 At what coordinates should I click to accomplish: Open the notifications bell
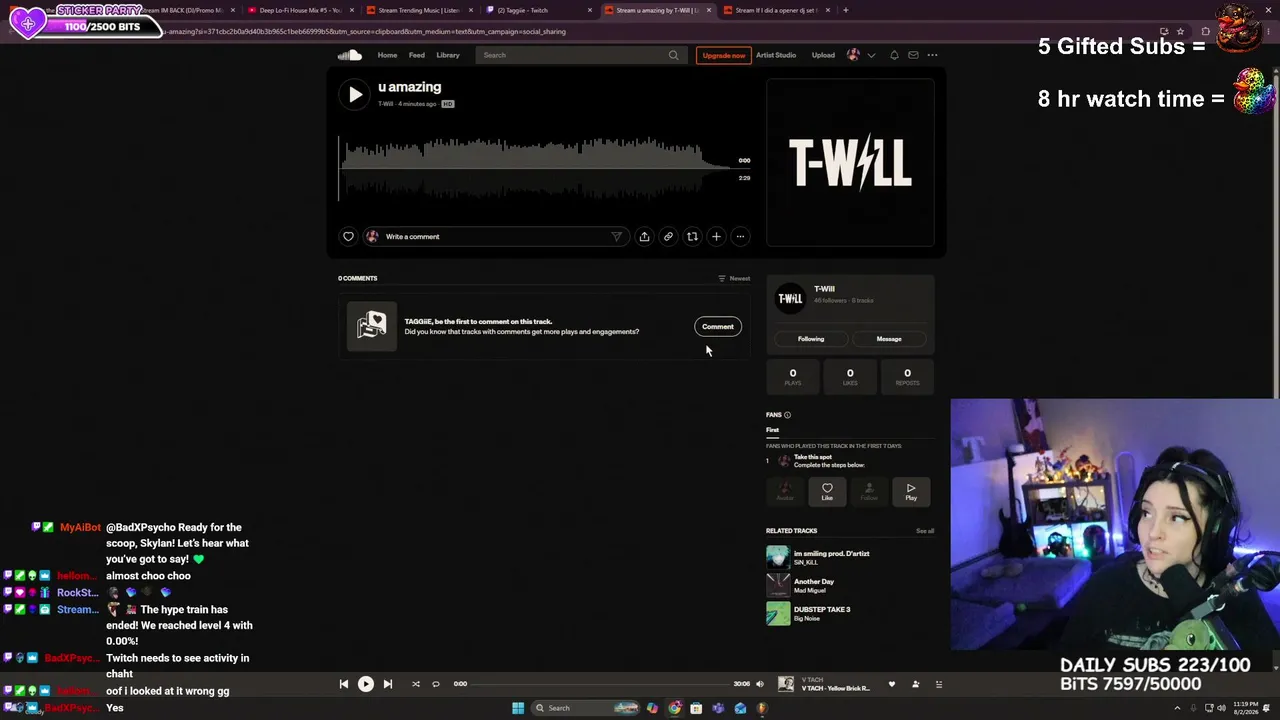click(x=894, y=55)
